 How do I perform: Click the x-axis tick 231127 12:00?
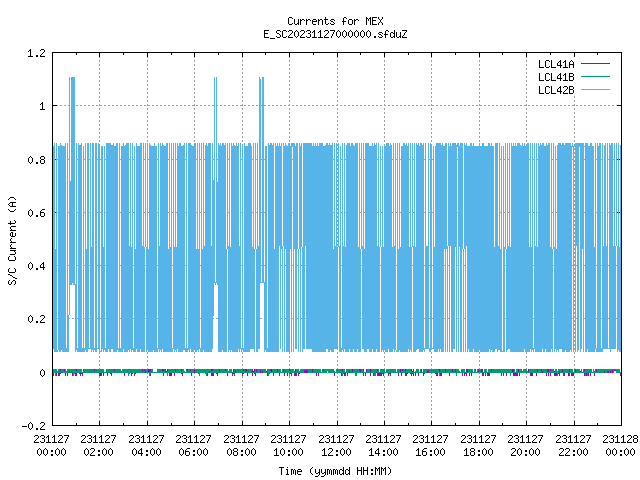pos(336,446)
